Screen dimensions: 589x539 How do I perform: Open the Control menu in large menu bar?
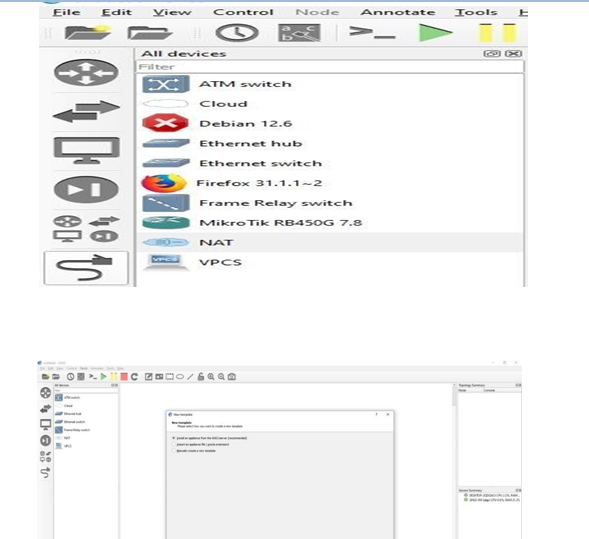pyautogui.click(x=243, y=12)
